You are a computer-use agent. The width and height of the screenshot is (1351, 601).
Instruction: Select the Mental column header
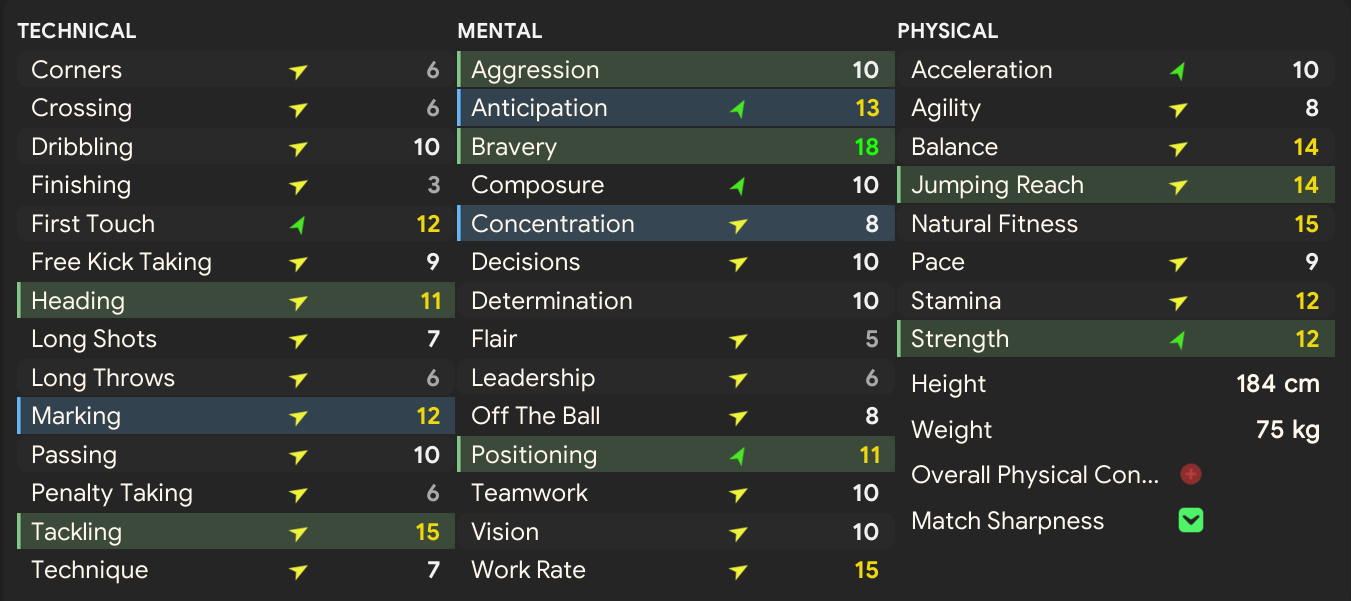500,31
